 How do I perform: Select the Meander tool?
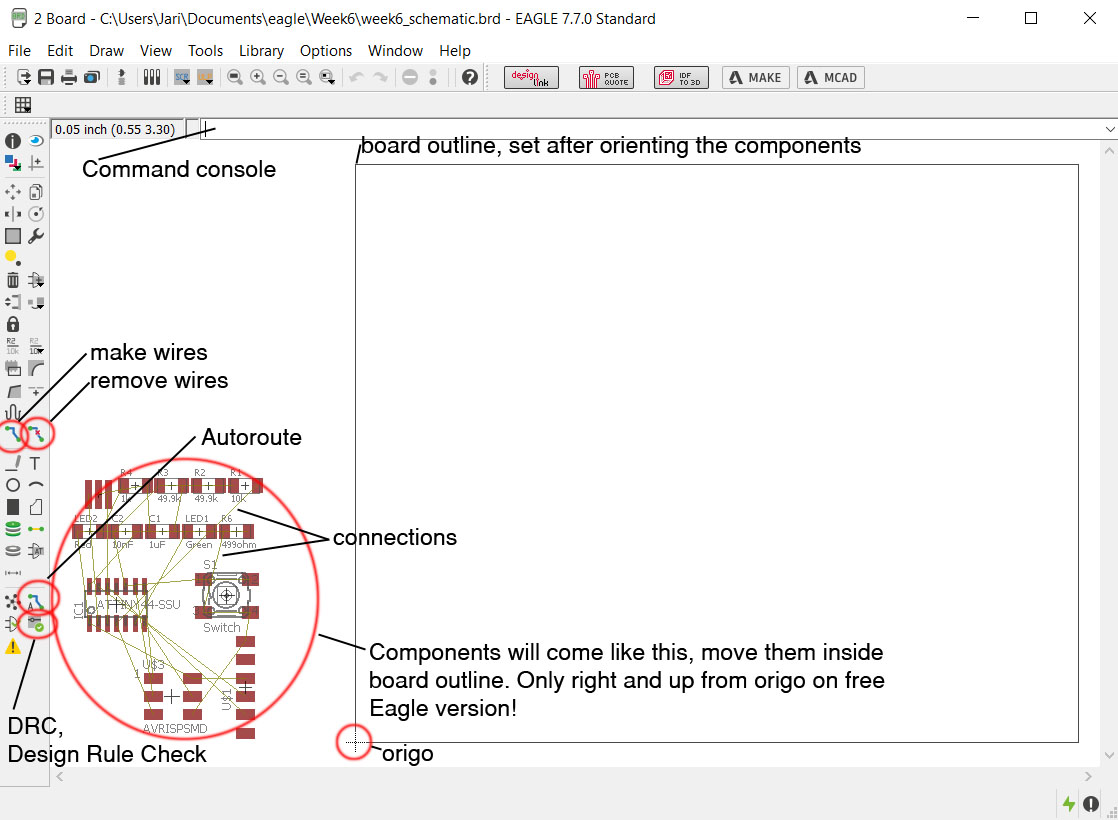point(13,413)
